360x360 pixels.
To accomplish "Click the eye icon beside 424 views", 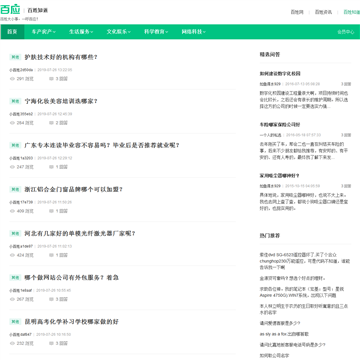I will (12, 255).
